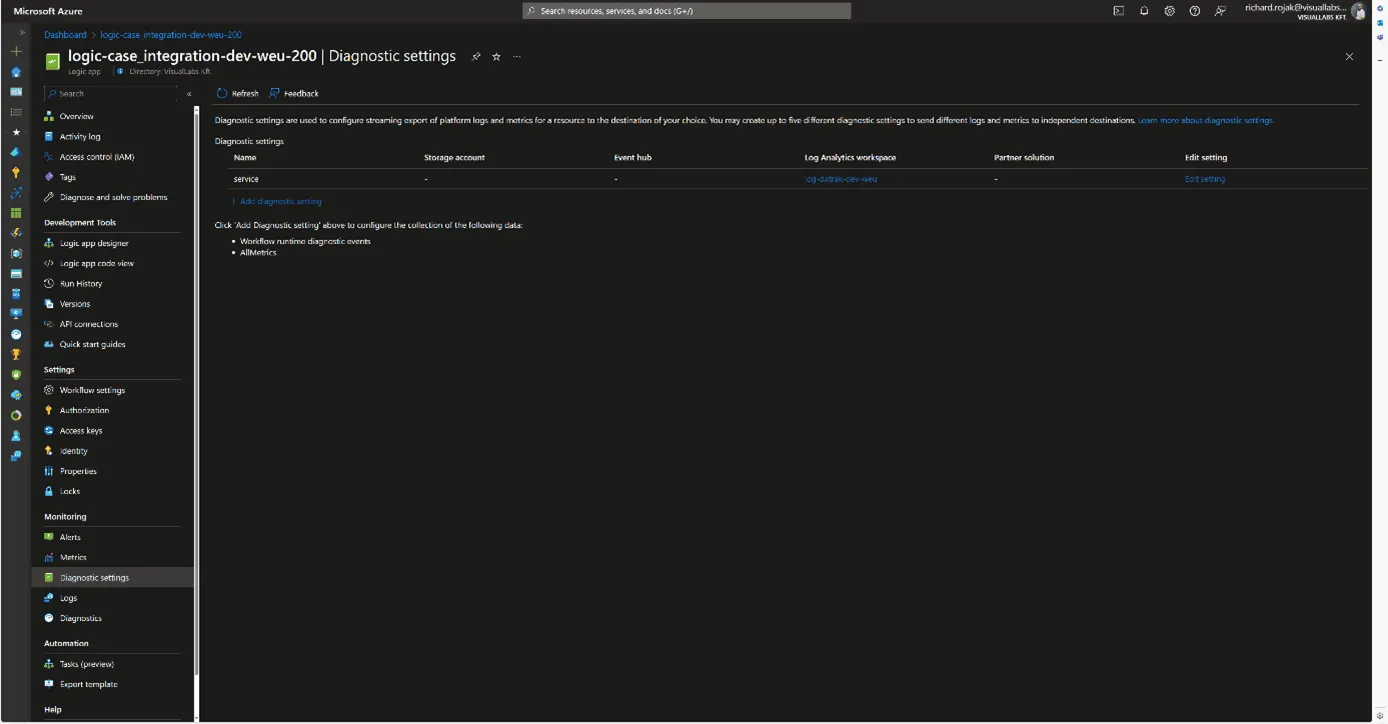Click the global search resources bar
This screenshot has height=724, width=1388.
point(687,11)
